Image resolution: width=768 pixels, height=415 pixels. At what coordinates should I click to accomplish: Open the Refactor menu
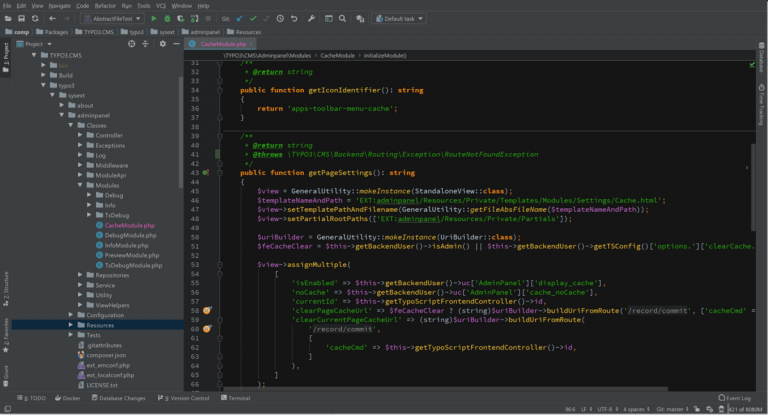(105, 5)
